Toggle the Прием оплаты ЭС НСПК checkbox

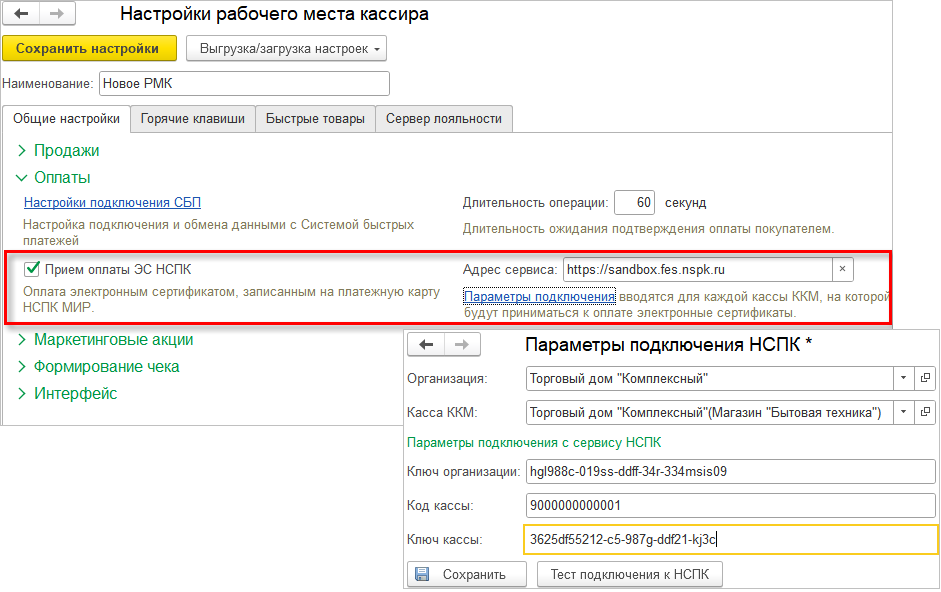33,268
